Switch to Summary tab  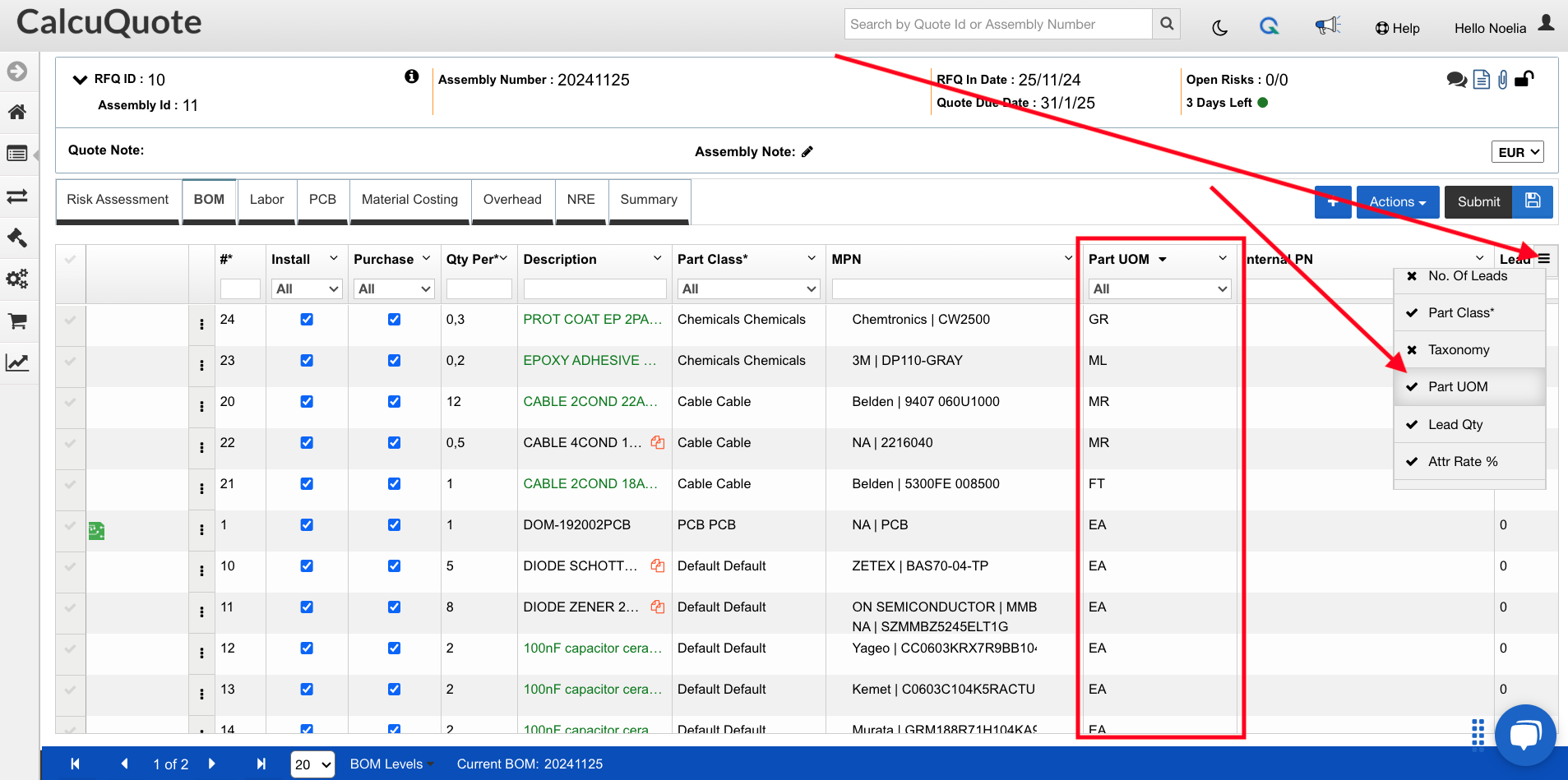tap(649, 201)
